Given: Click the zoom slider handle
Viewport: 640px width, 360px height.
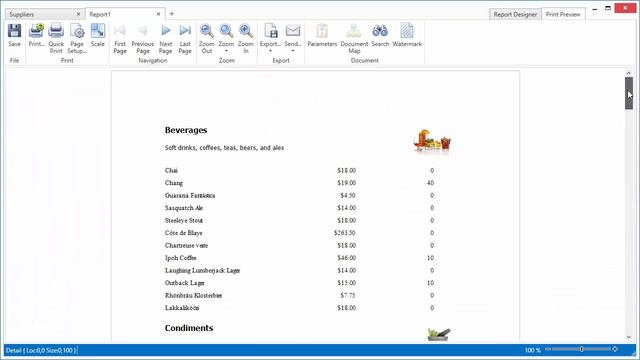Looking at the screenshot, I should (581, 349).
